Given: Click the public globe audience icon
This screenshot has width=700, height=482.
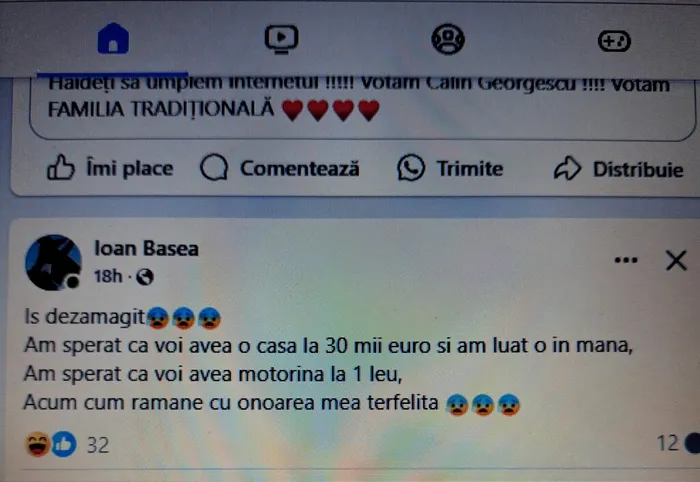Looking at the screenshot, I should [x=145, y=277].
